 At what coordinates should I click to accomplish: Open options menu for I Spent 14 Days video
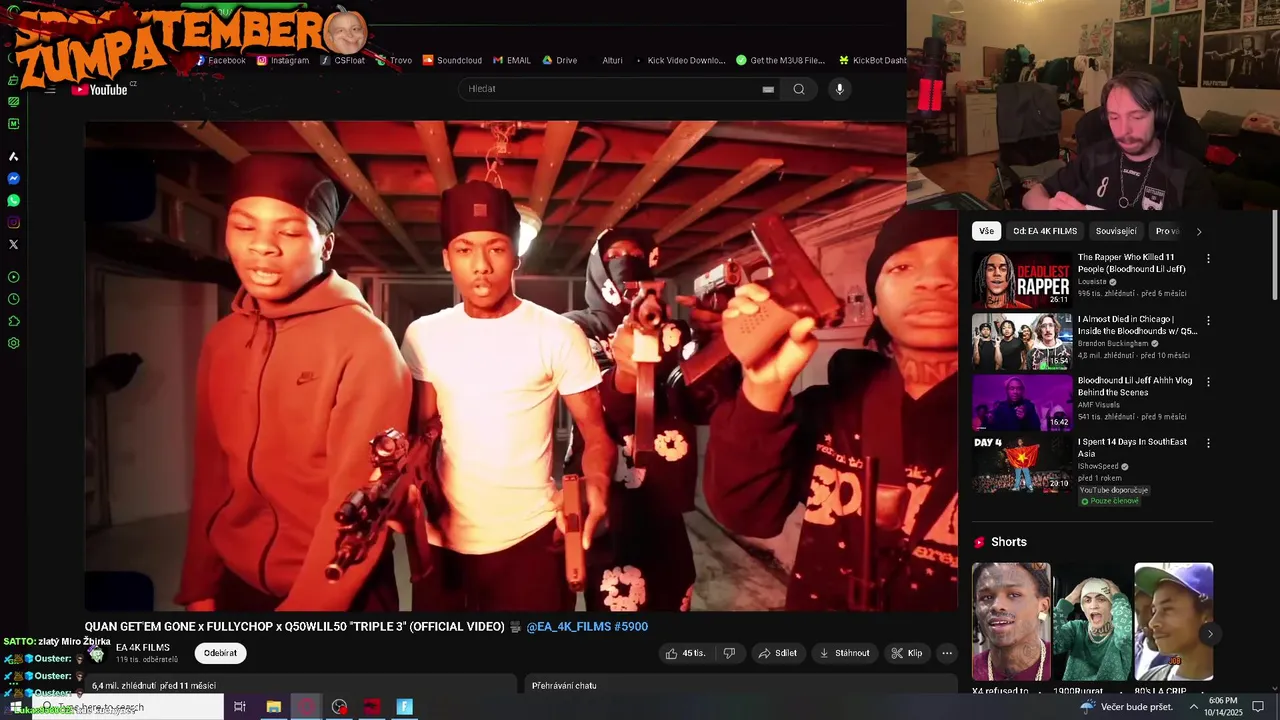click(1208, 443)
